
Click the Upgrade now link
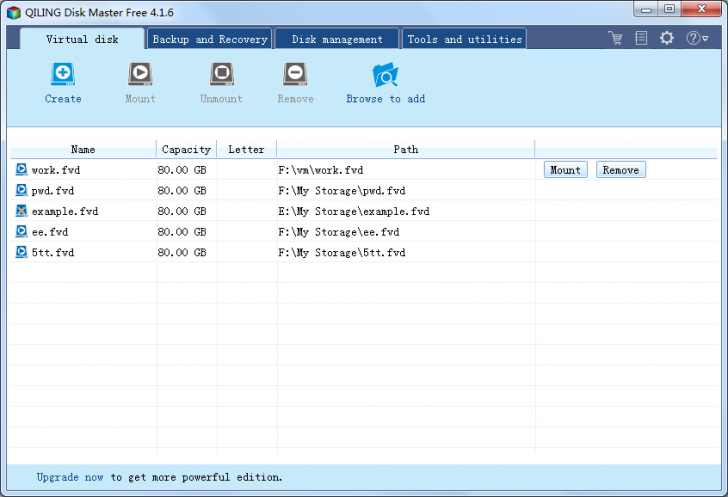tap(70, 477)
